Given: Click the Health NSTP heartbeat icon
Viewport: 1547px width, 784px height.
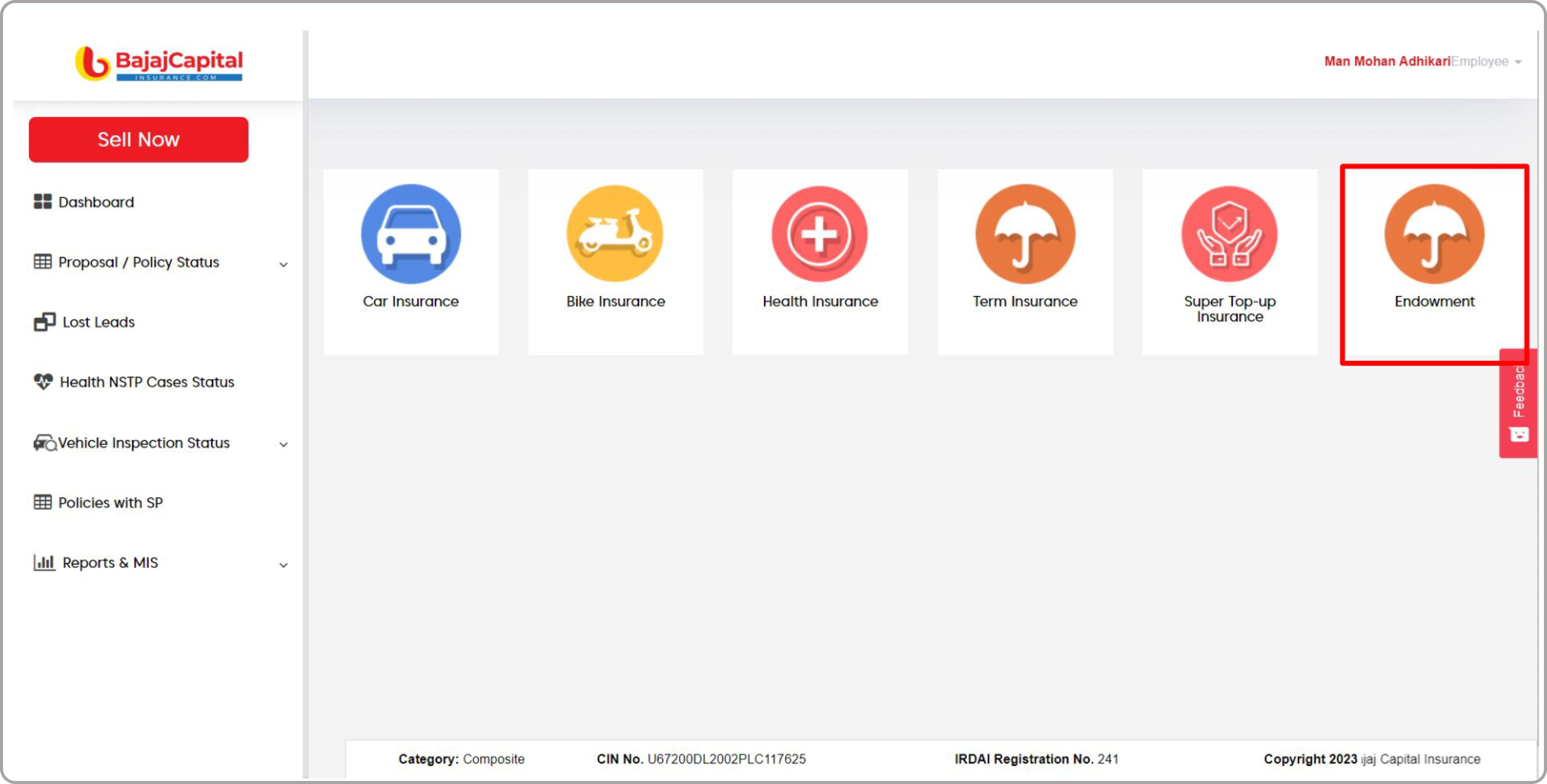Looking at the screenshot, I should click(43, 381).
